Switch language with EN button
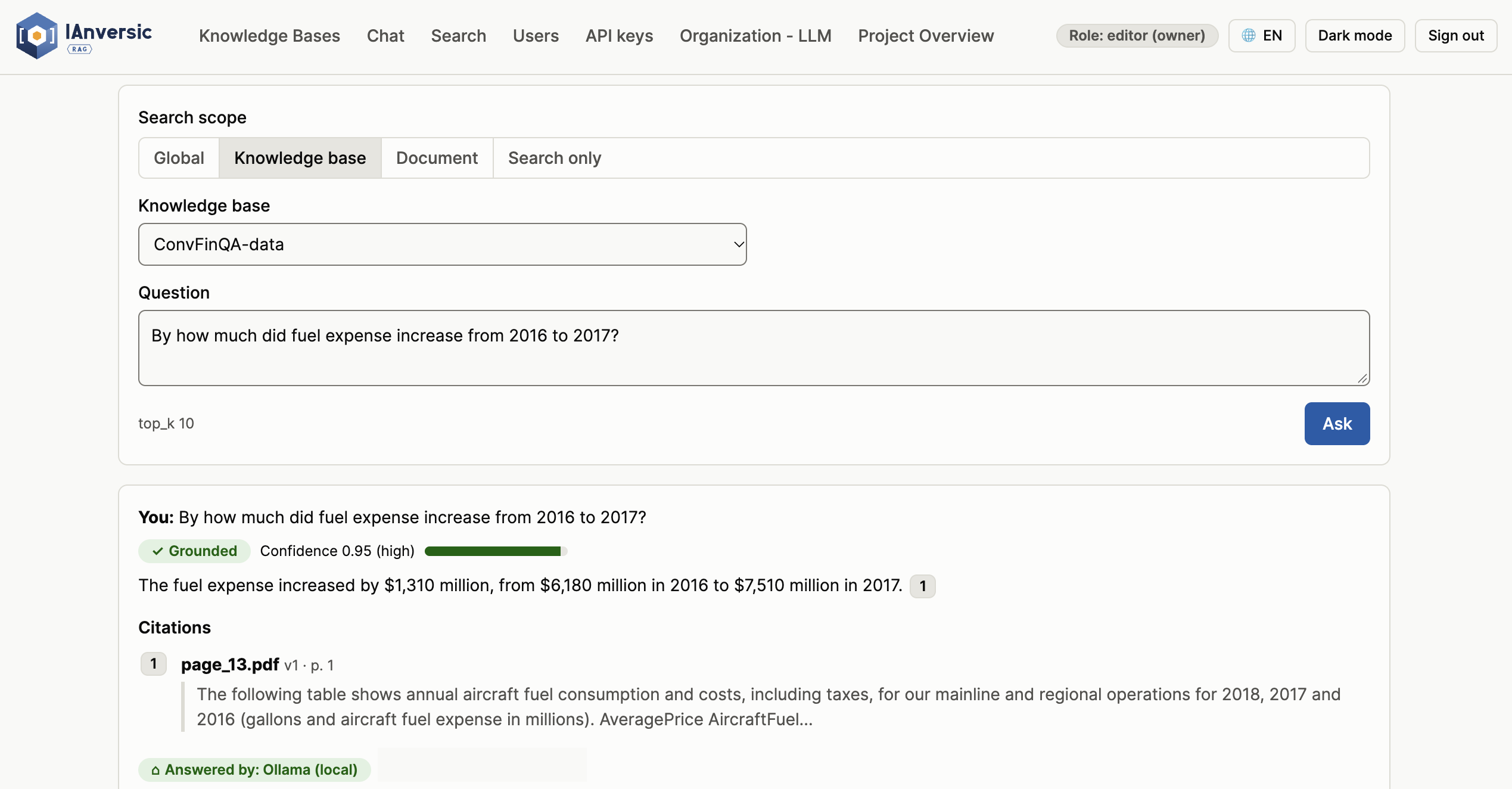Viewport: 1512px width, 789px height. [x=1262, y=36]
